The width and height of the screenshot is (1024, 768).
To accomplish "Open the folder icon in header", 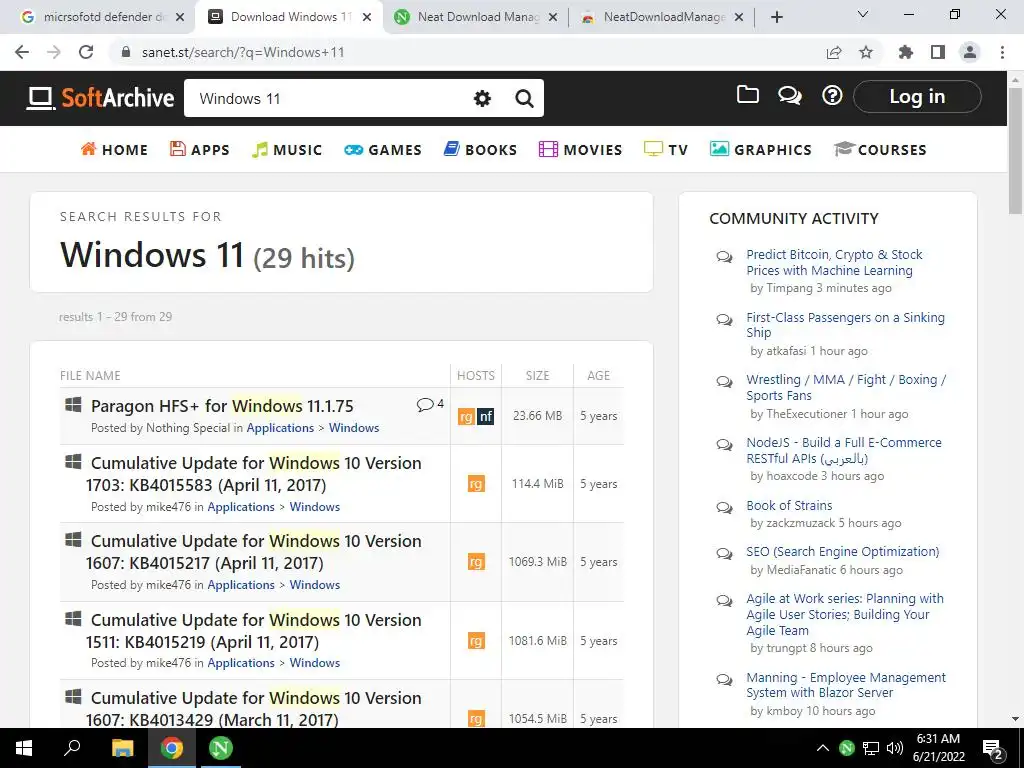I will point(748,95).
